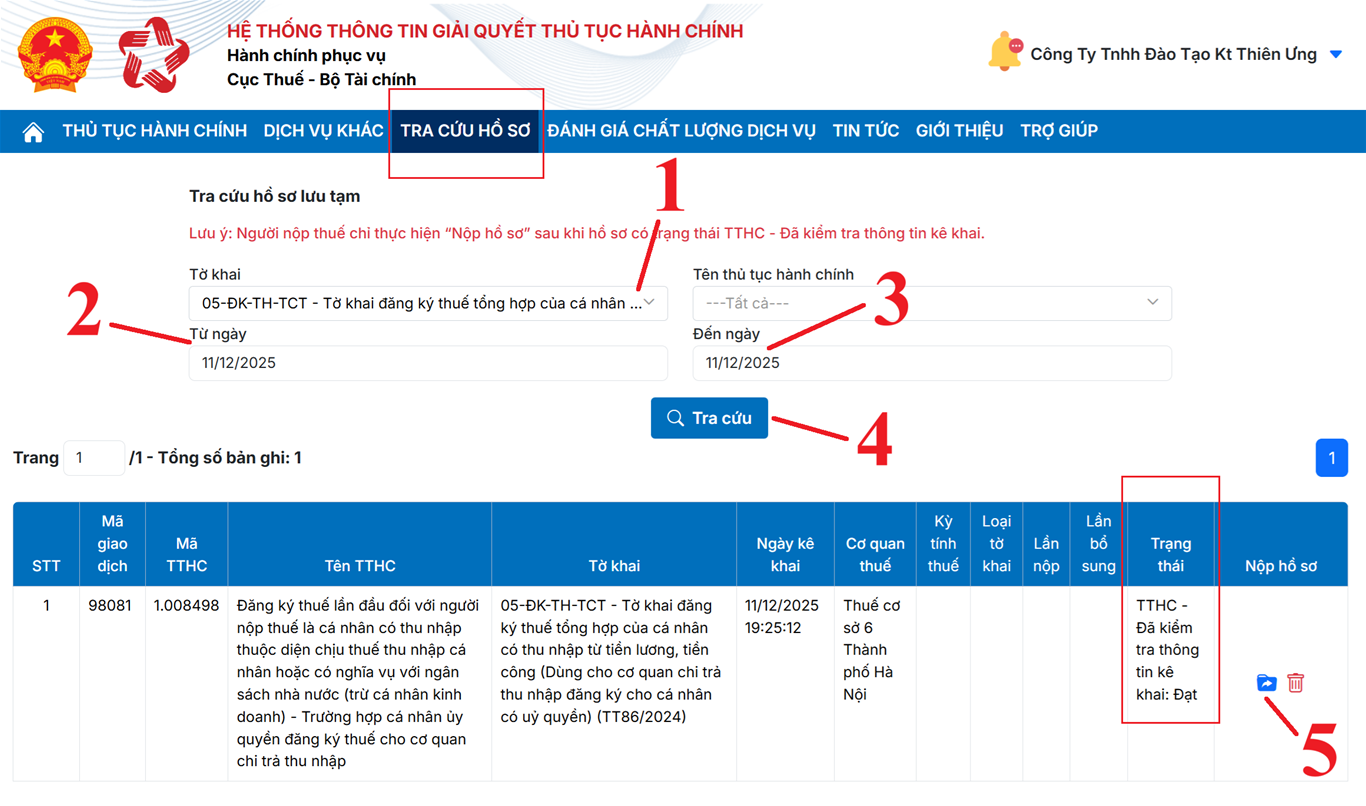Open the Tờ khai dropdown
Image resolution: width=1366 pixels, height=806 pixels.
coord(428,303)
